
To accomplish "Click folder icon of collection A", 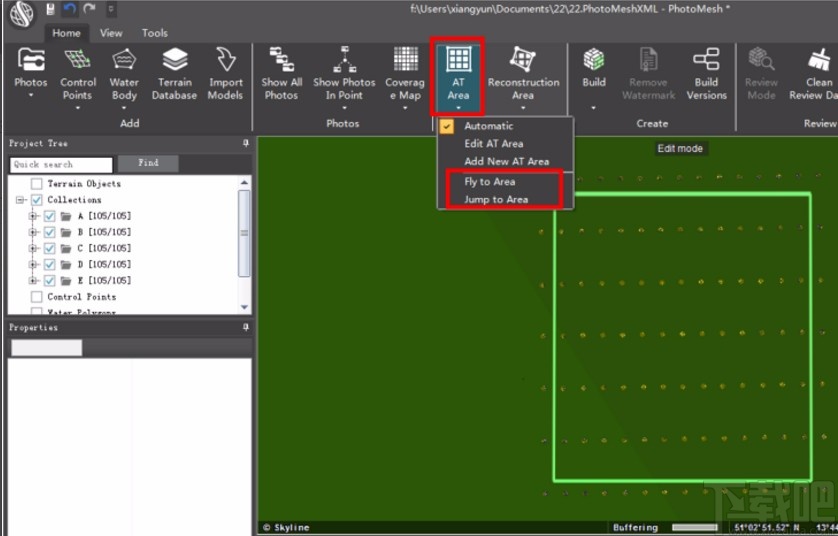I will 66,216.
